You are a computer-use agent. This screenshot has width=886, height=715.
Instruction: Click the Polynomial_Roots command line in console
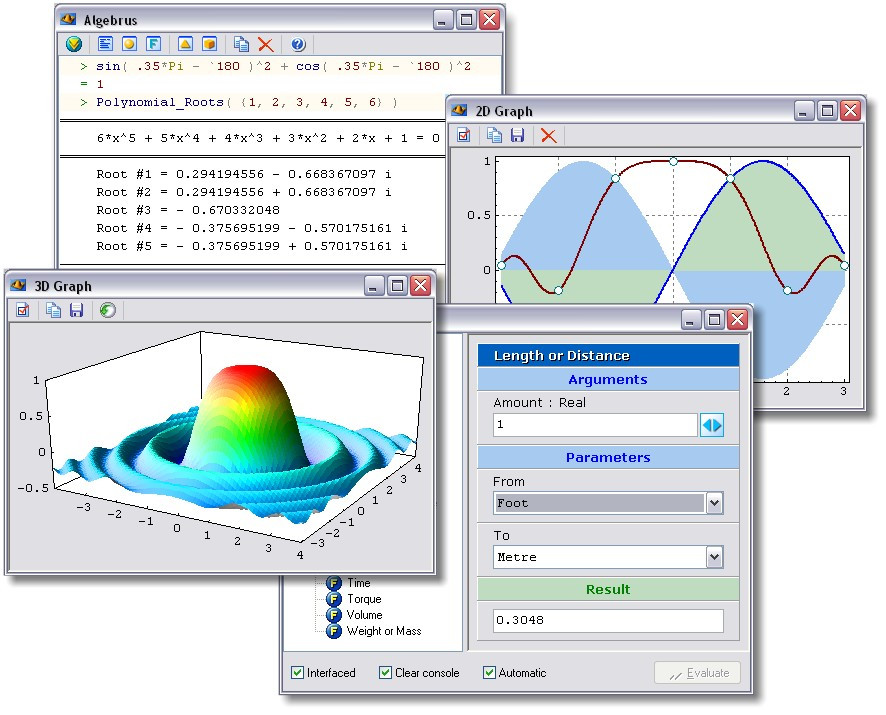click(247, 102)
